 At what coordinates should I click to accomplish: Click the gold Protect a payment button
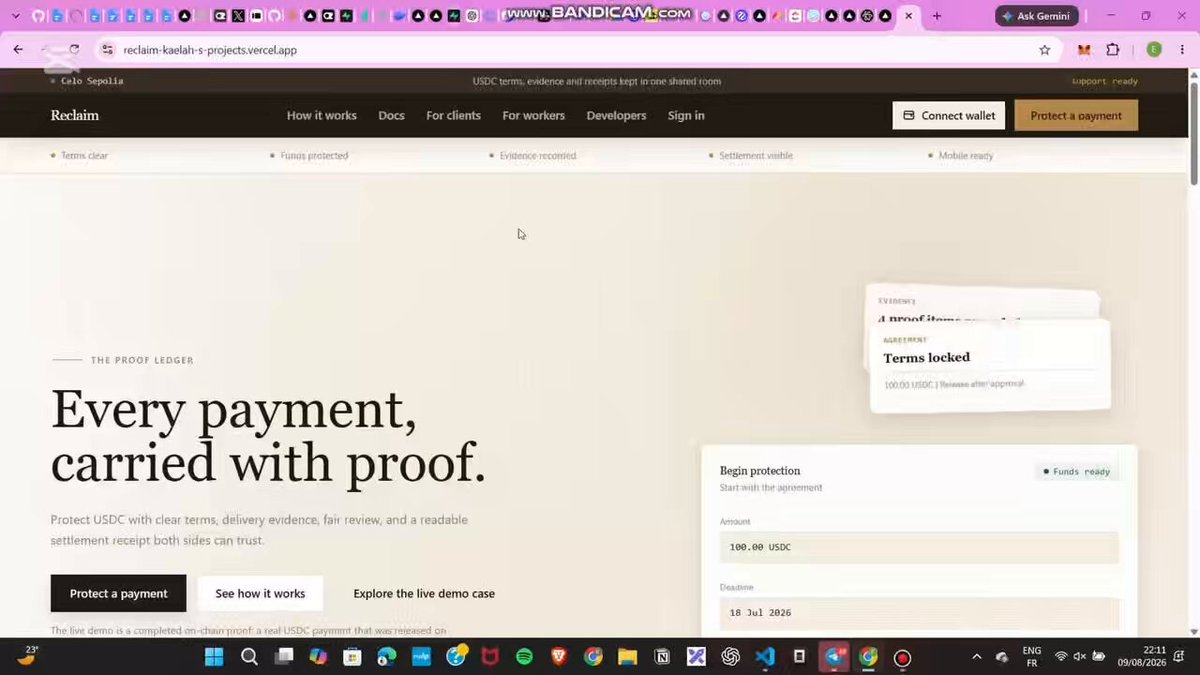pyautogui.click(x=1076, y=115)
